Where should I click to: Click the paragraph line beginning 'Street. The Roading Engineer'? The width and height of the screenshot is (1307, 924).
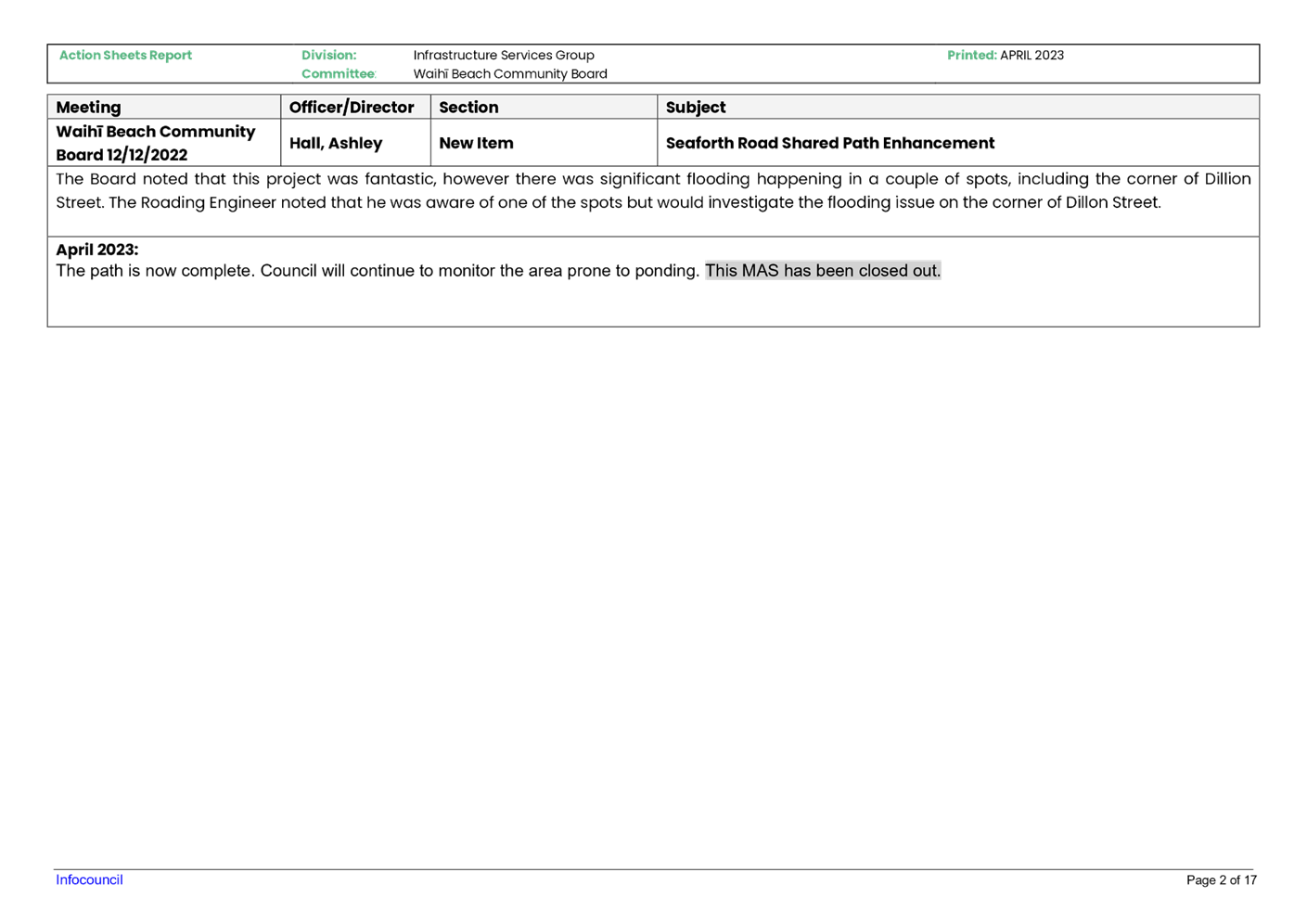609,202
